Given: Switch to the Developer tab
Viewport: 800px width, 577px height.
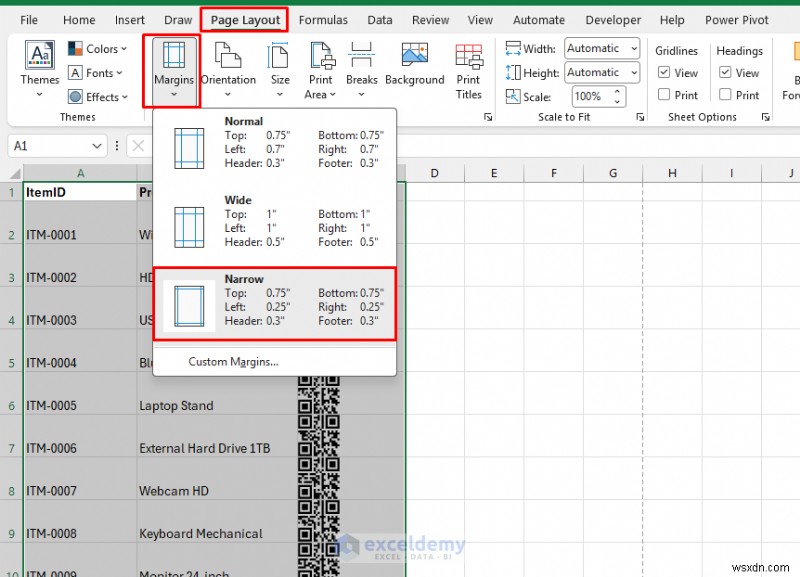Looking at the screenshot, I should [613, 20].
